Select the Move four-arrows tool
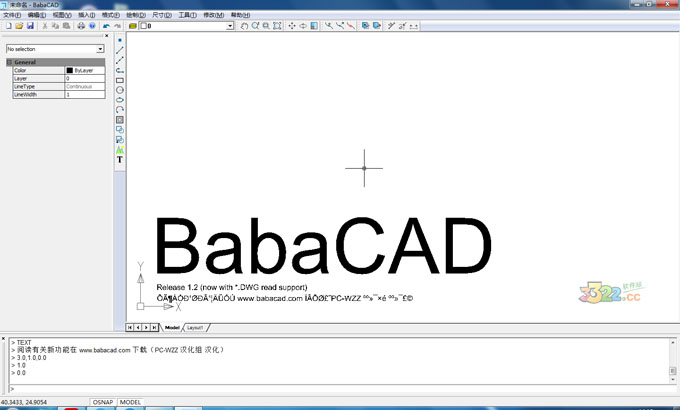The height and width of the screenshot is (410, 680). point(292,26)
